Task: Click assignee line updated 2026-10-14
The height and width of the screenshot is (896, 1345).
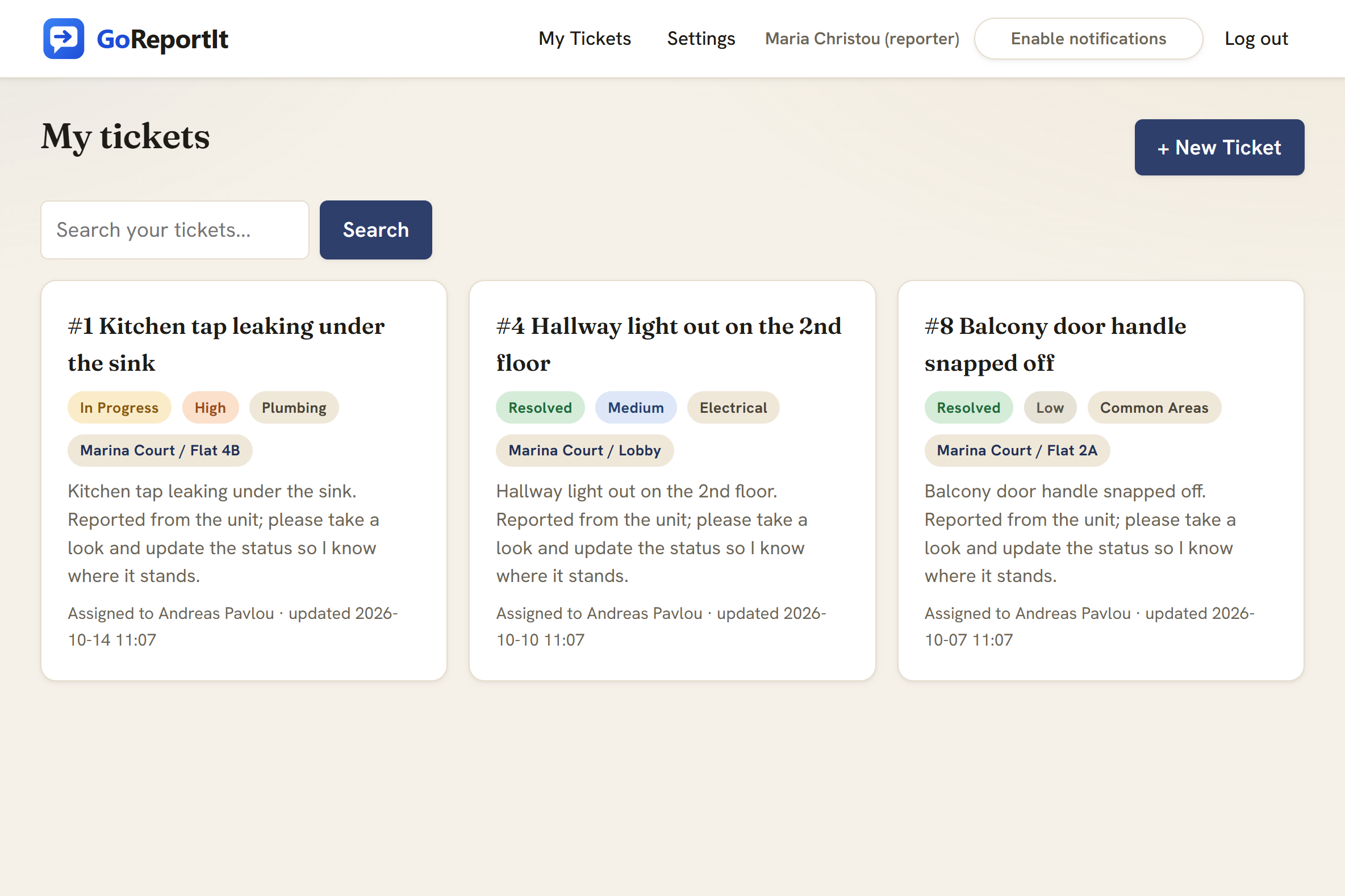Action: pos(233,626)
